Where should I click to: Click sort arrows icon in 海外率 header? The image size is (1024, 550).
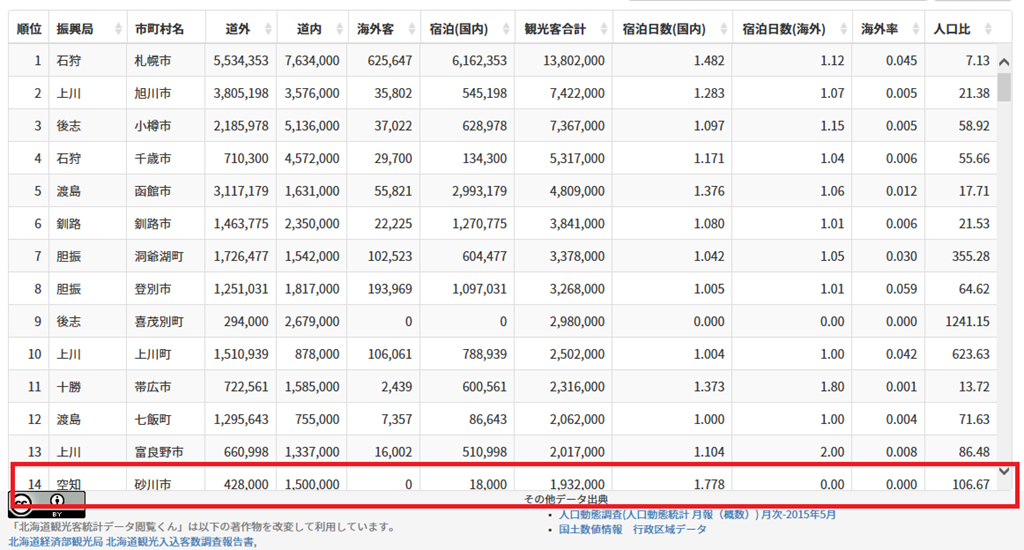pyautogui.click(x=911, y=29)
